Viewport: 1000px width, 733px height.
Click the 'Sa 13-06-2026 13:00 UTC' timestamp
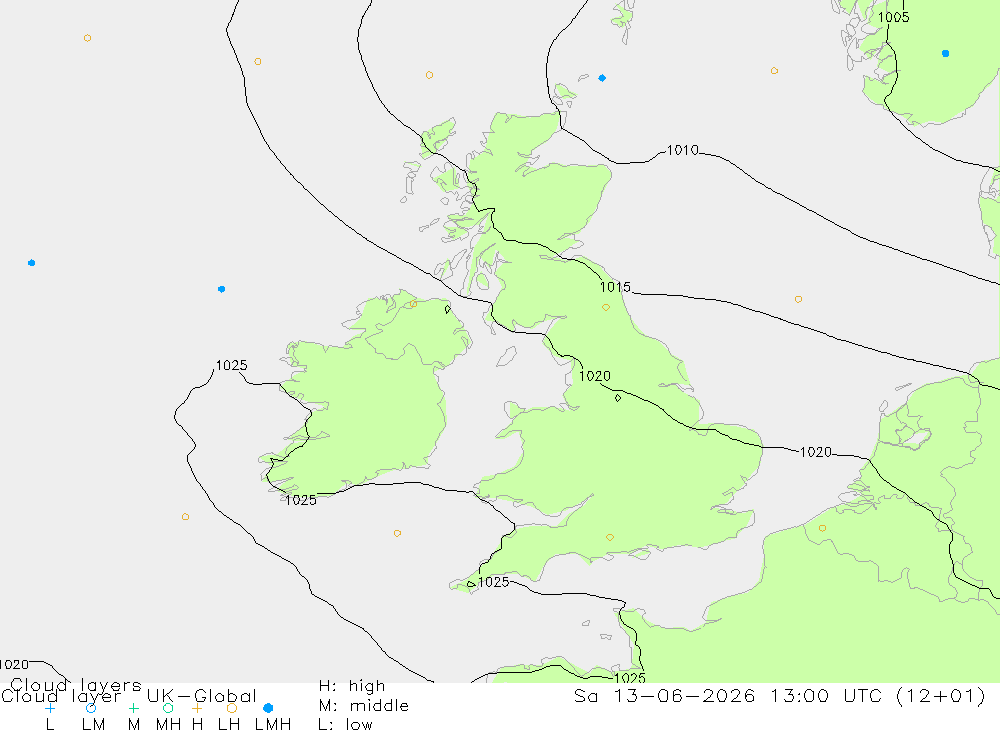pos(730,695)
